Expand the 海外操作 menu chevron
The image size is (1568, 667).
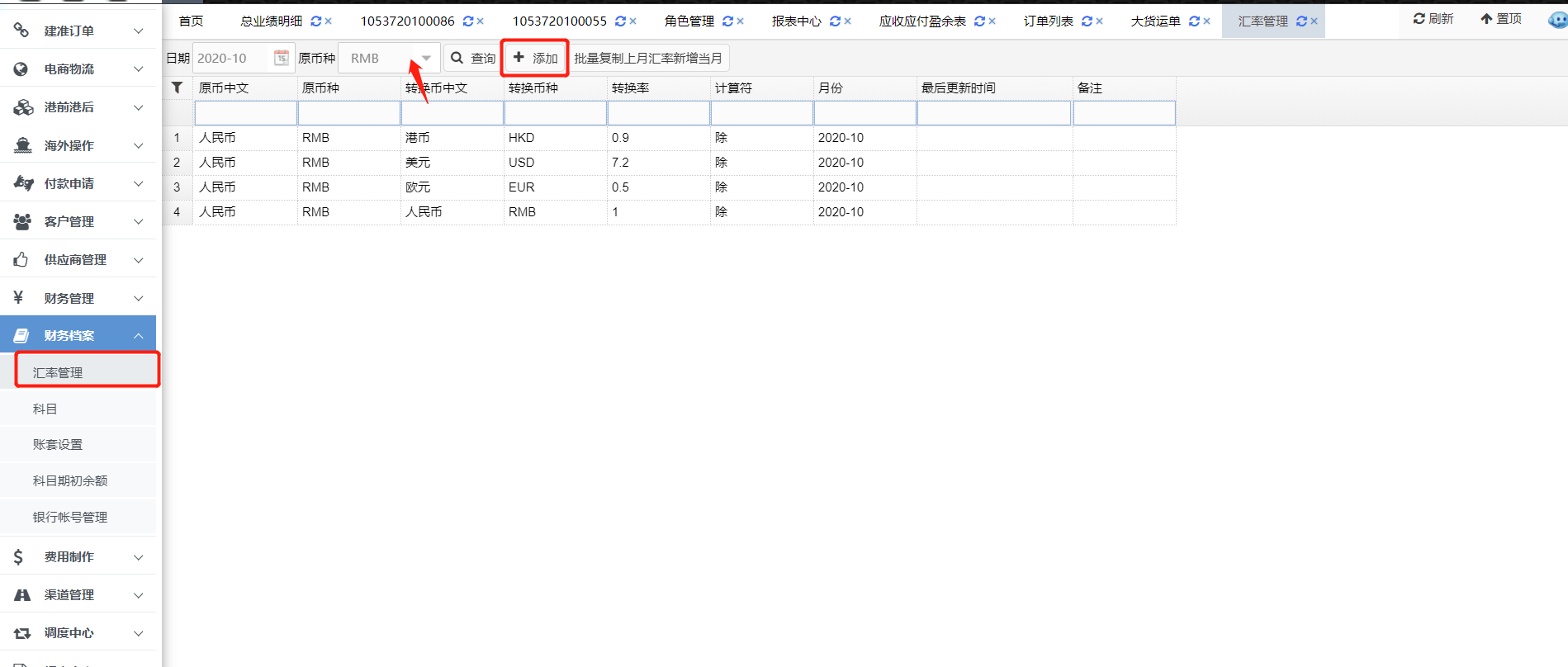click(139, 145)
